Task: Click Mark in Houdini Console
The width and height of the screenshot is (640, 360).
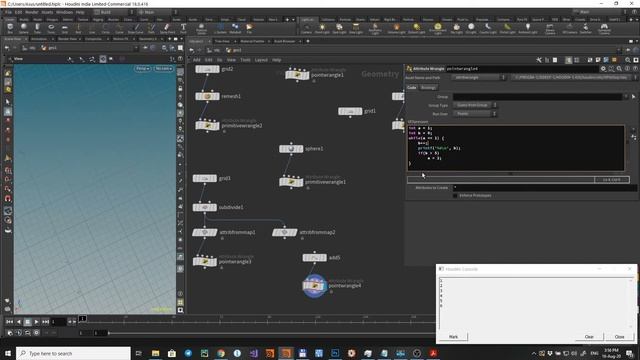Action: (453, 337)
